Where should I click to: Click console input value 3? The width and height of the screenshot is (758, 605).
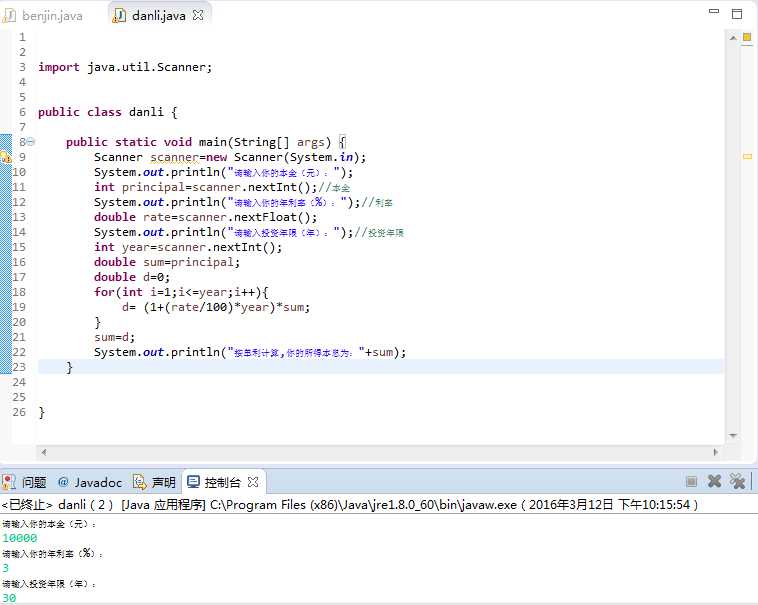[x=5, y=568]
